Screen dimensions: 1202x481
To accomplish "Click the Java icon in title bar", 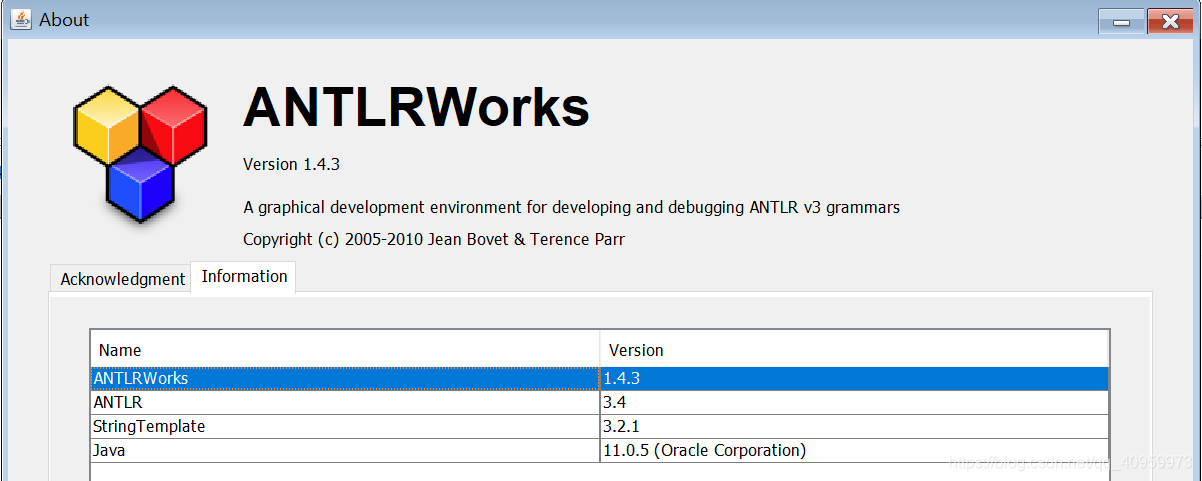I will click(20, 19).
